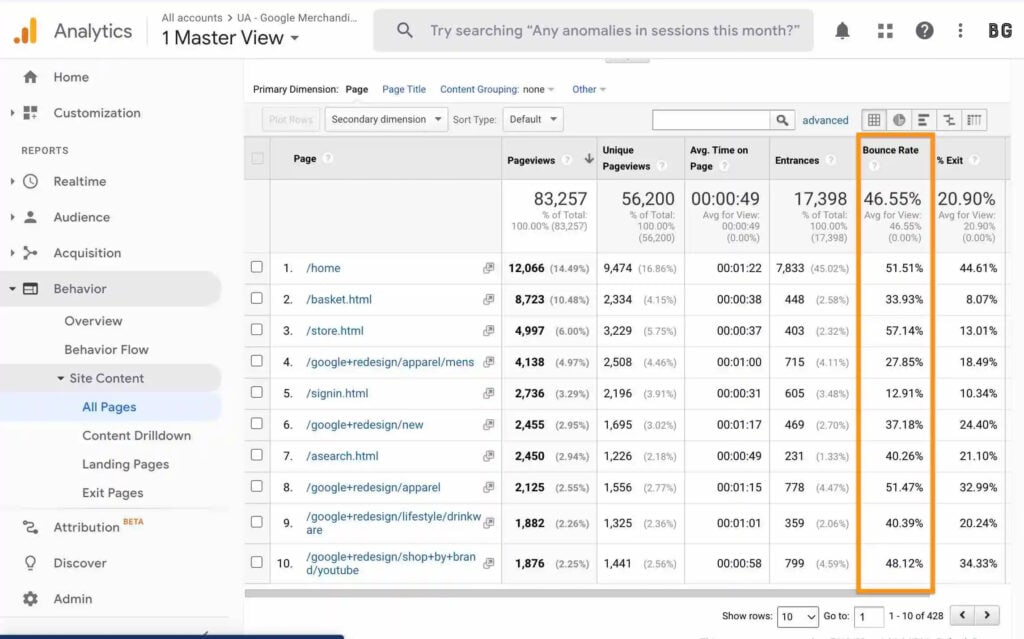Screen dimensions: 1024x639
Task: Toggle the select-all checkbox in table header
Action: (257, 158)
